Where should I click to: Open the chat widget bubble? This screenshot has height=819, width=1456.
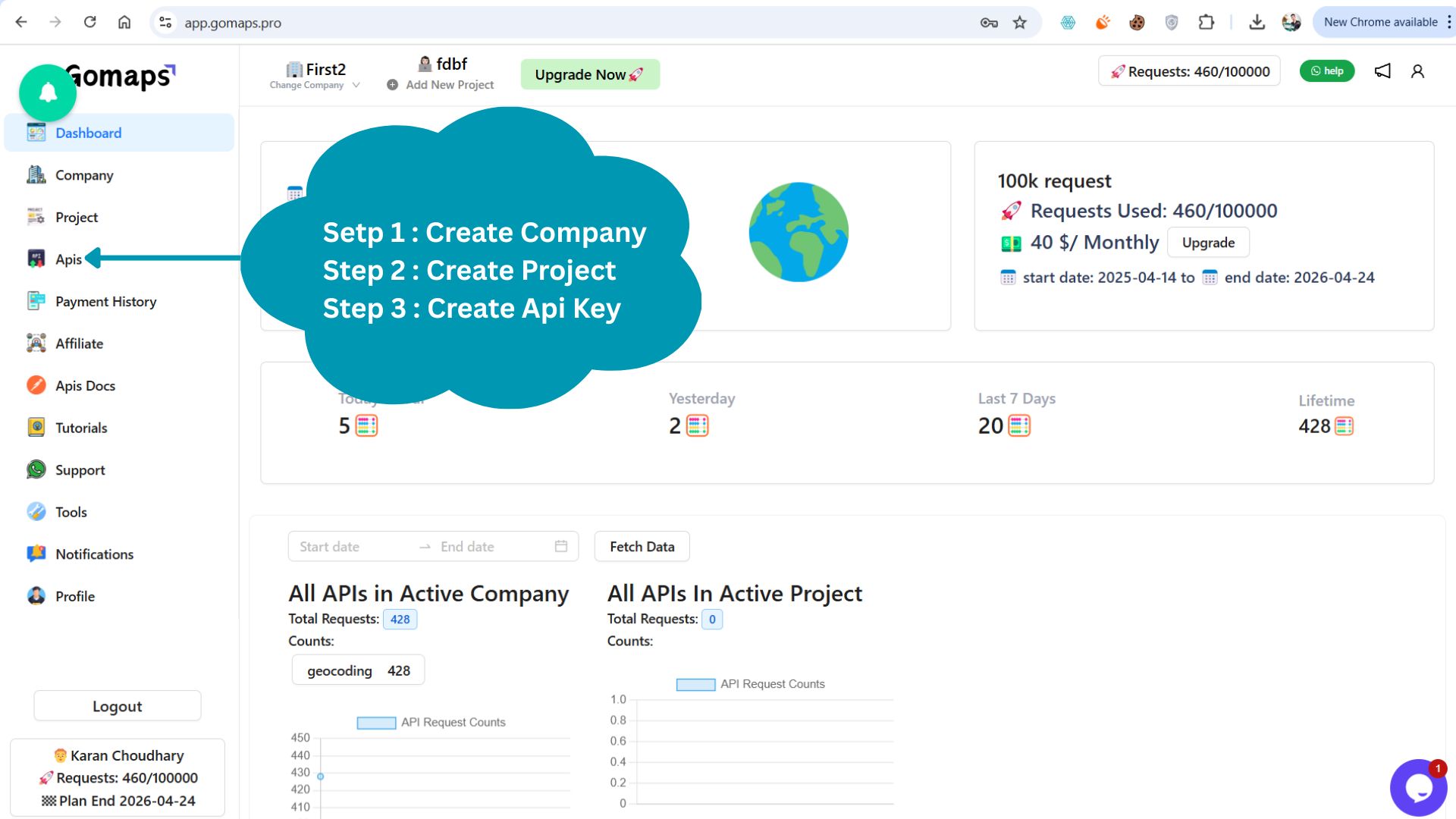coord(1419,788)
